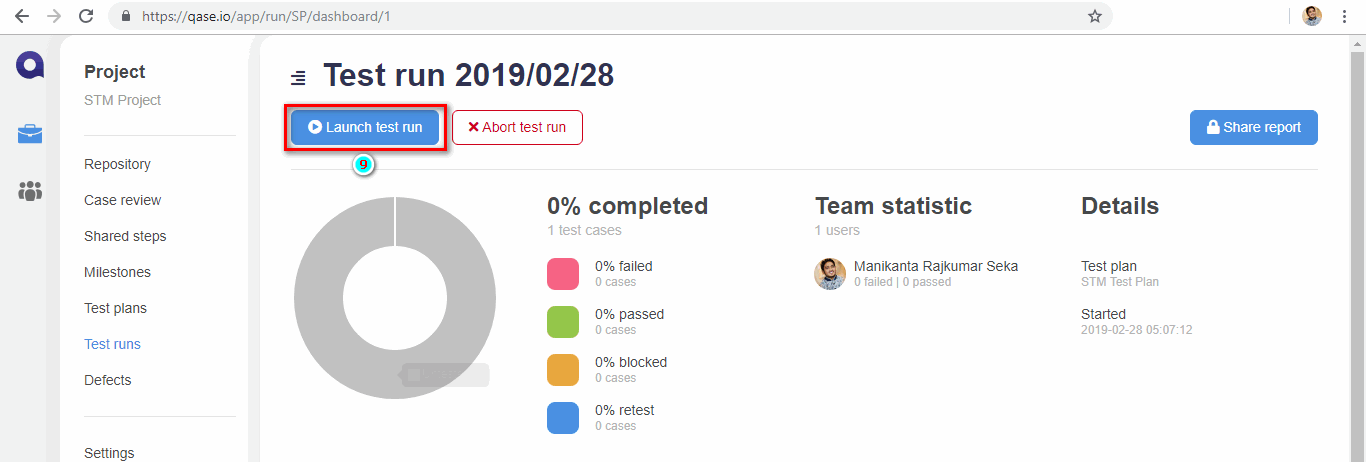Launch the test run
Screen dimensions: 1366x462
point(365,128)
